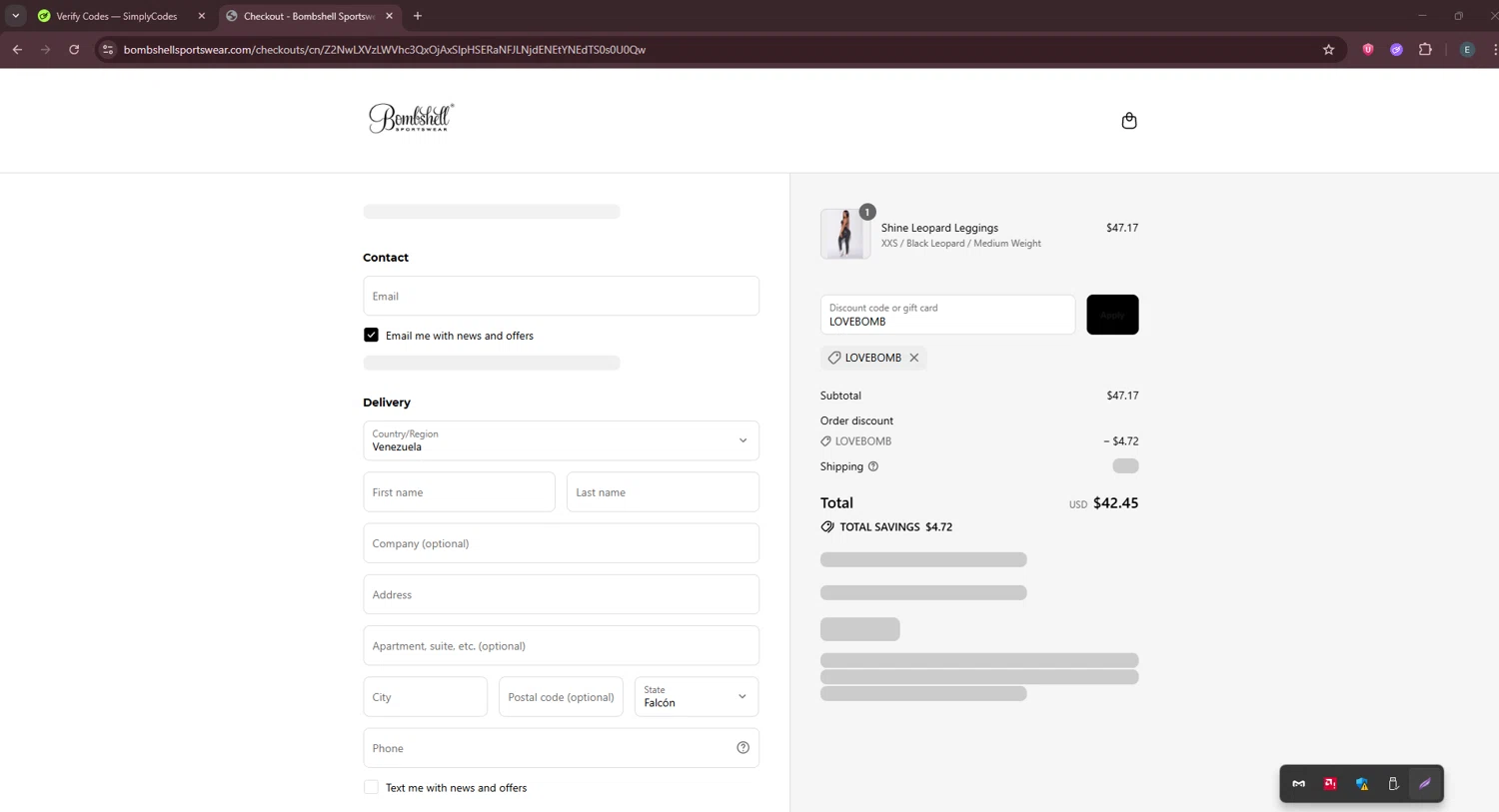Go forward in browser history
The width and height of the screenshot is (1499, 812).
(x=45, y=50)
